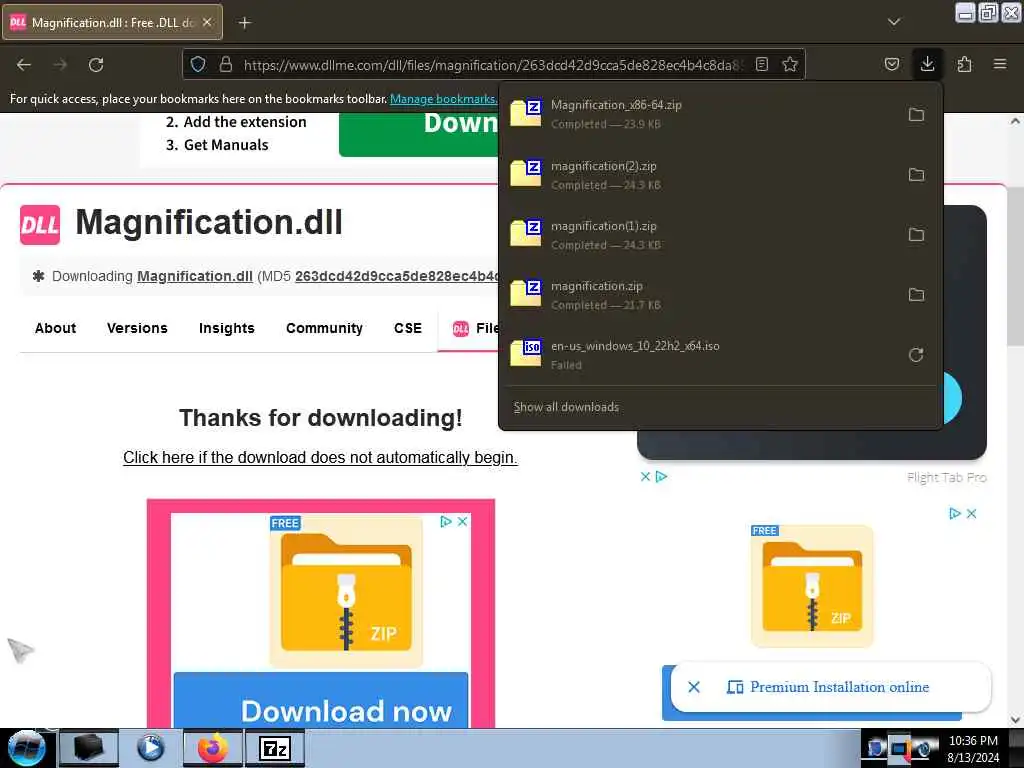Dismiss Premium Installation online popup
Viewport: 1024px width, 768px height.
[694, 687]
